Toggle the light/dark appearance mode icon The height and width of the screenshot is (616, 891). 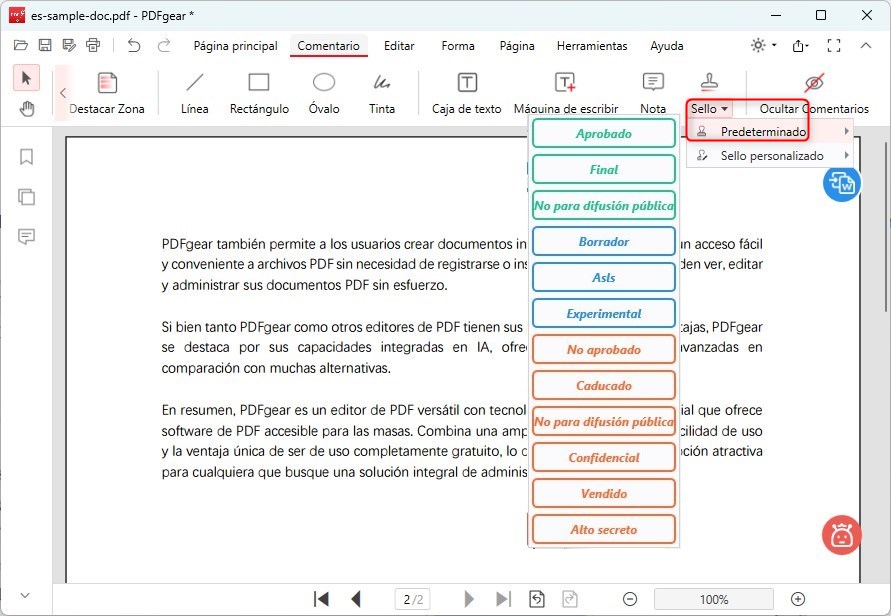click(755, 45)
